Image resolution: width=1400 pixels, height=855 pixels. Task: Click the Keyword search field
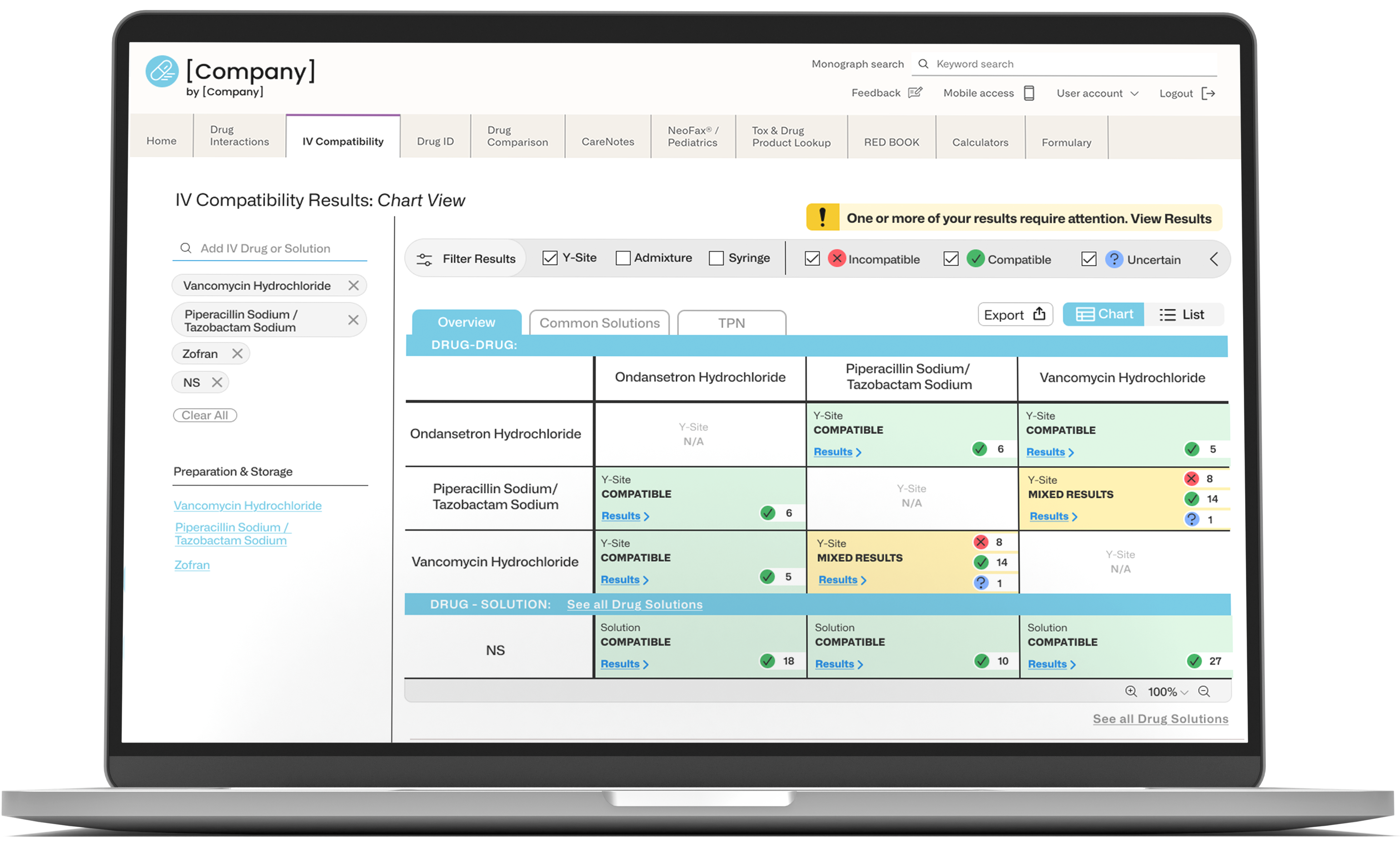pyautogui.click(x=1064, y=64)
